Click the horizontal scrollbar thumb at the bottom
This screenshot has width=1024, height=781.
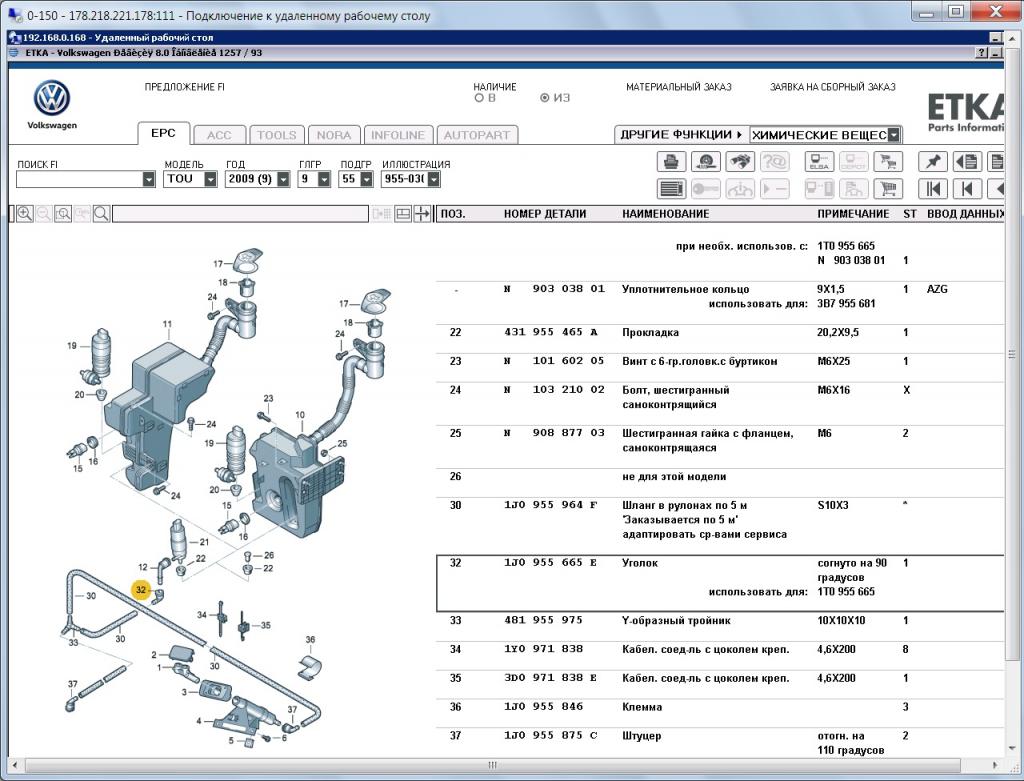click(492, 765)
